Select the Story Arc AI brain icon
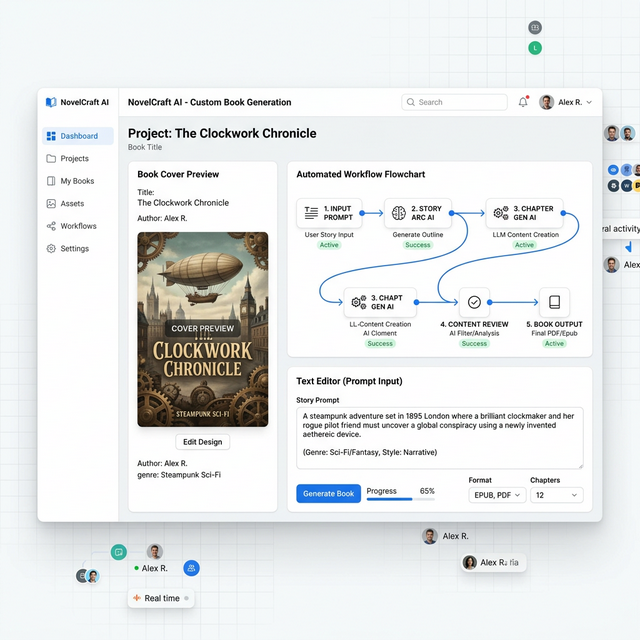Viewport: 640px width, 640px height. [398, 213]
